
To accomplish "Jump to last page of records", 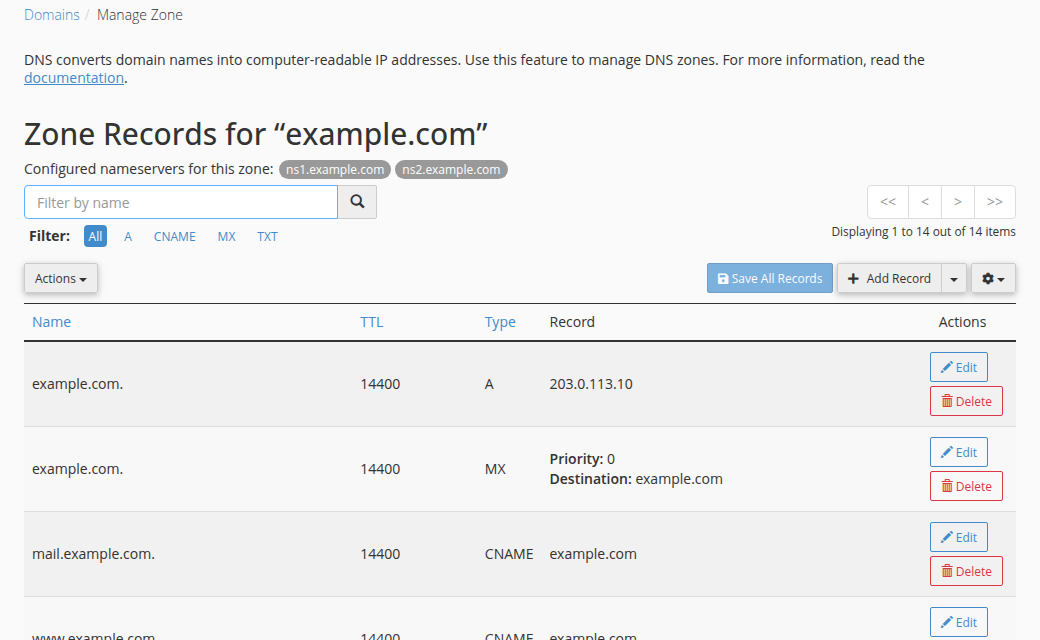I will click(994, 202).
